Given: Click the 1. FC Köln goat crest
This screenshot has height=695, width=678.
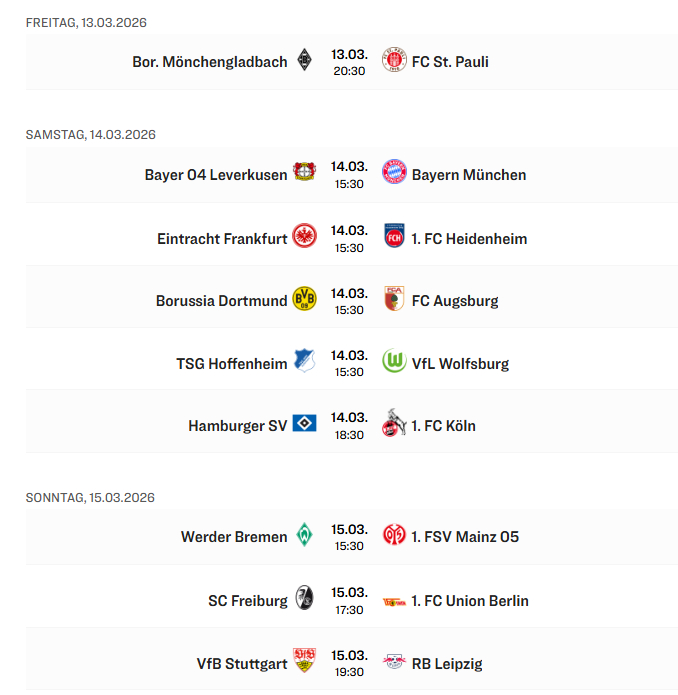Looking at the screenshot, I should 395,425.
